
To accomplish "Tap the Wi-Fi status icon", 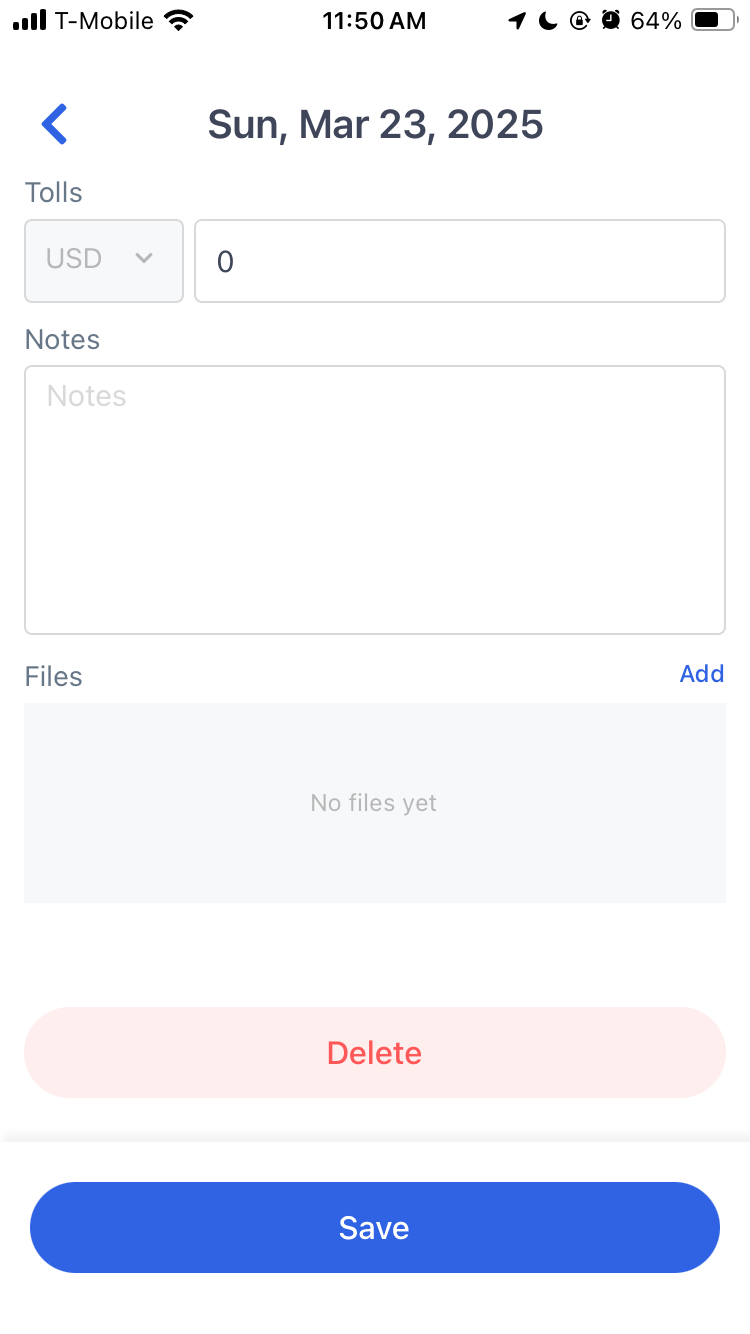I will [x=179, y=20].
